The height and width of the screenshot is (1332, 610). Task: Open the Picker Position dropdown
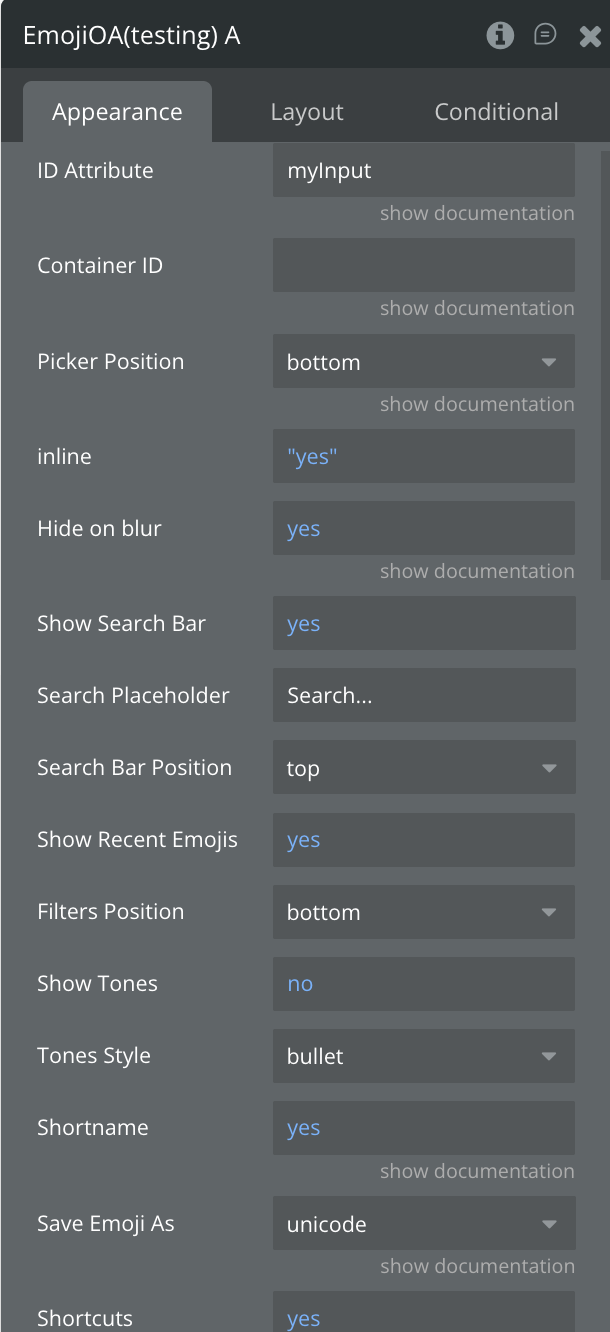pyautogui.click(x=423, y=362)
